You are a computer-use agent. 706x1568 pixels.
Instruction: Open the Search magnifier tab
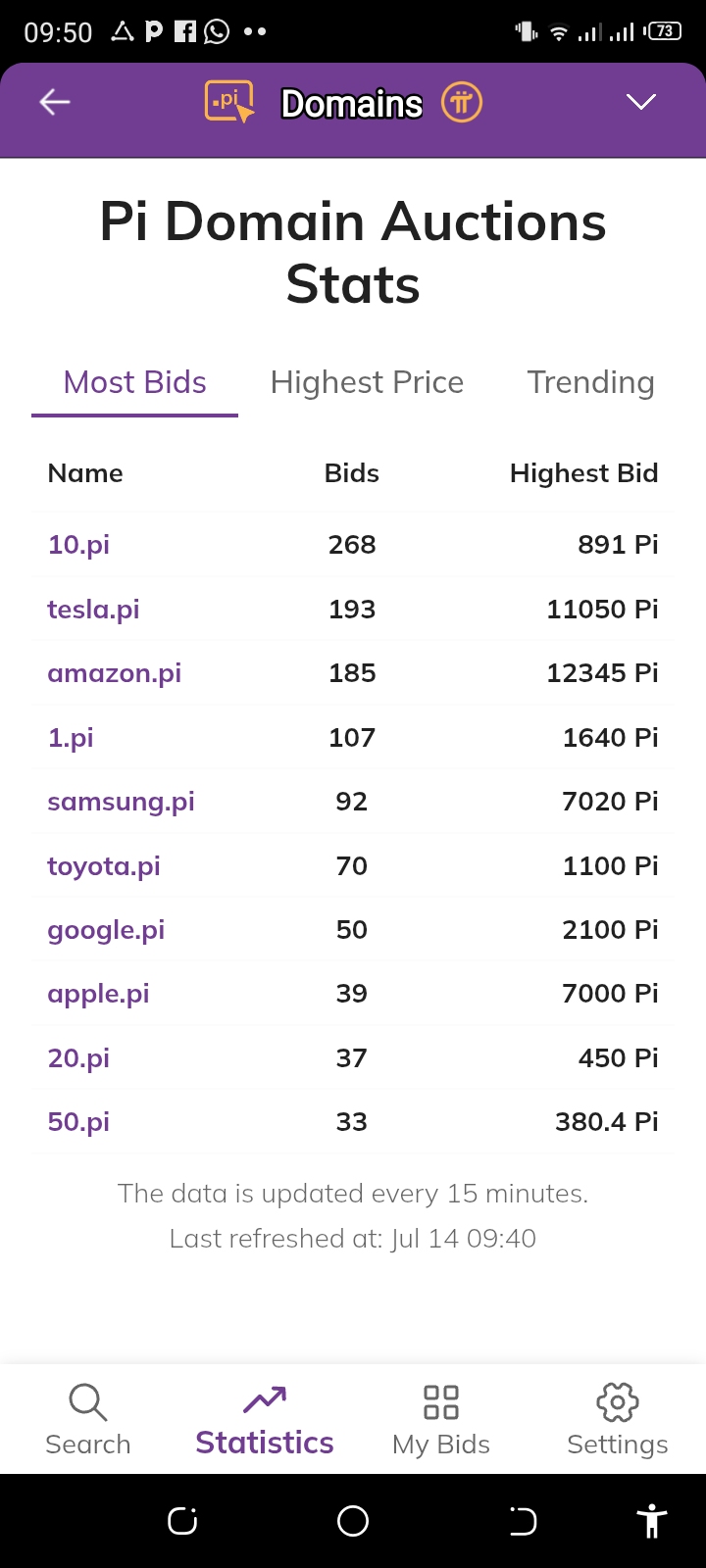click(x=88, y=1402)
